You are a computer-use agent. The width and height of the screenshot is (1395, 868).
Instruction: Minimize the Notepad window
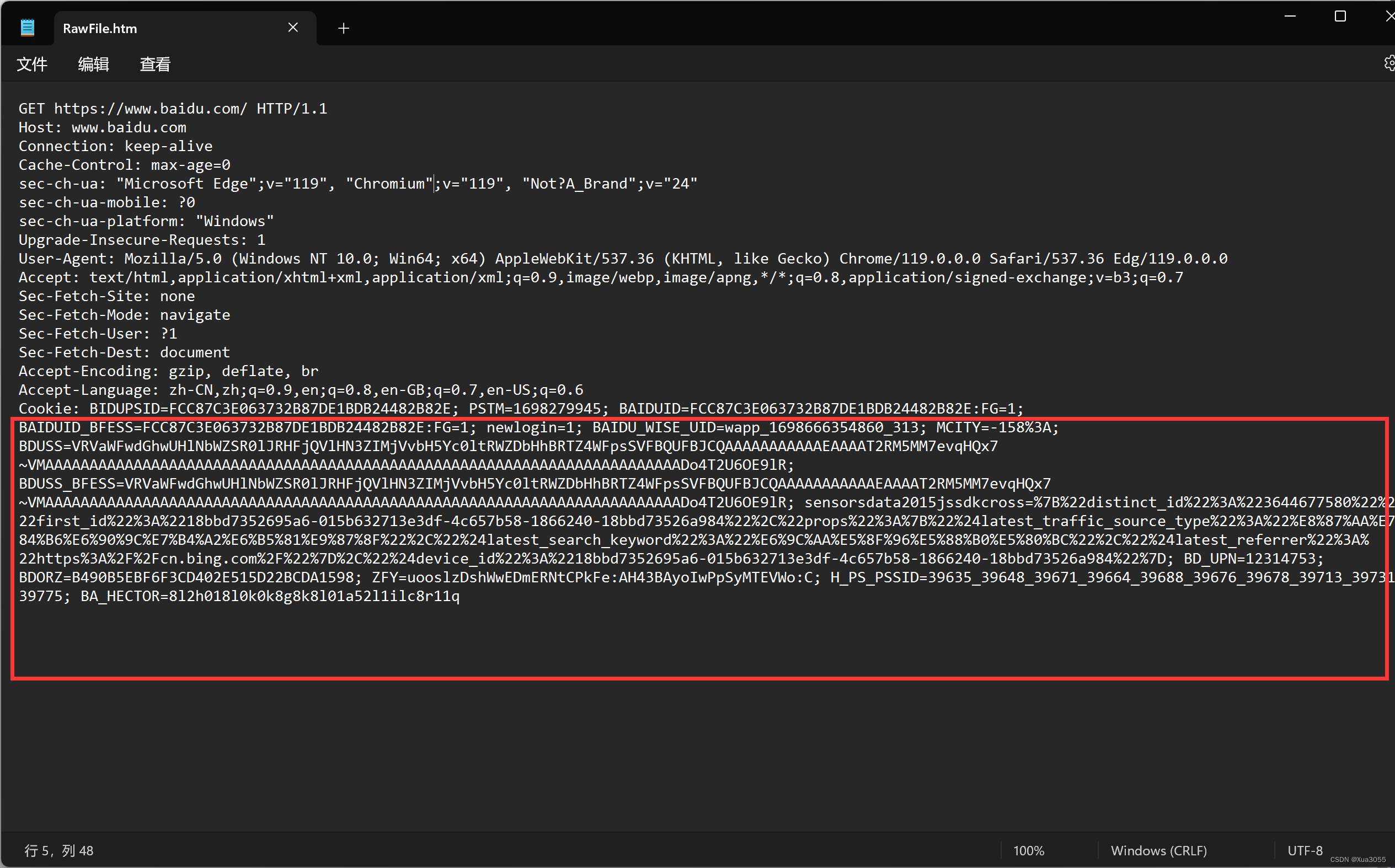click(1290, 17)
